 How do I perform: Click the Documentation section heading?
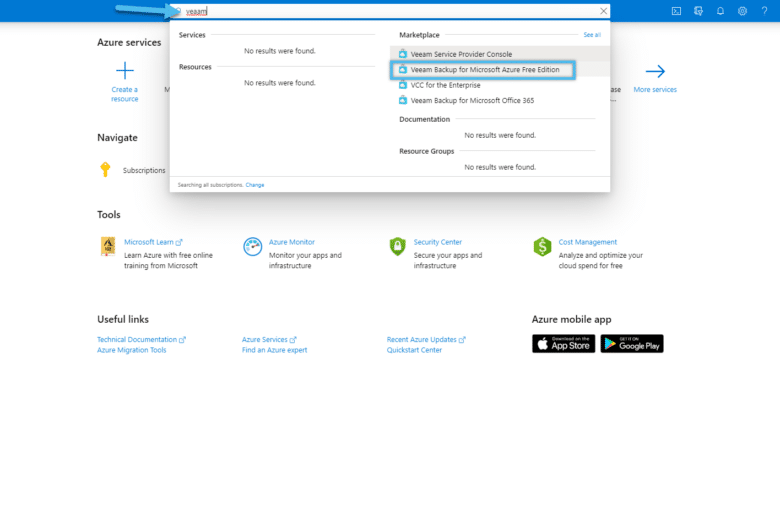[424, 119]
